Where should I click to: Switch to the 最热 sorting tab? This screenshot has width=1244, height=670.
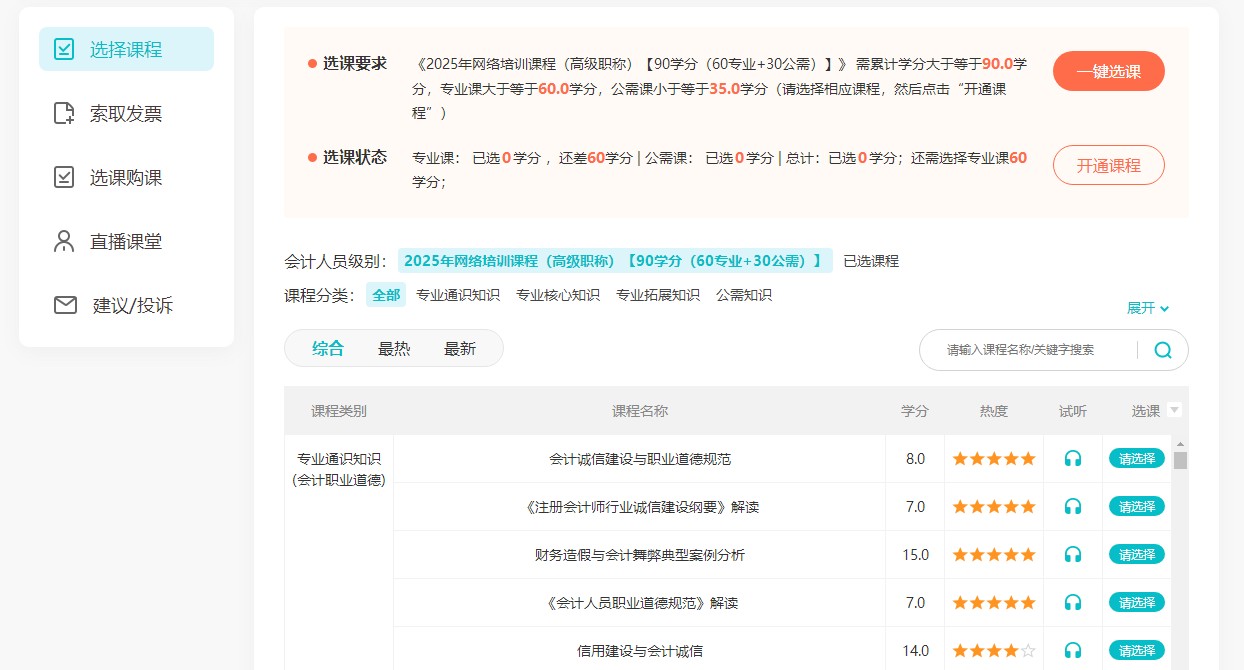[395, 347]
